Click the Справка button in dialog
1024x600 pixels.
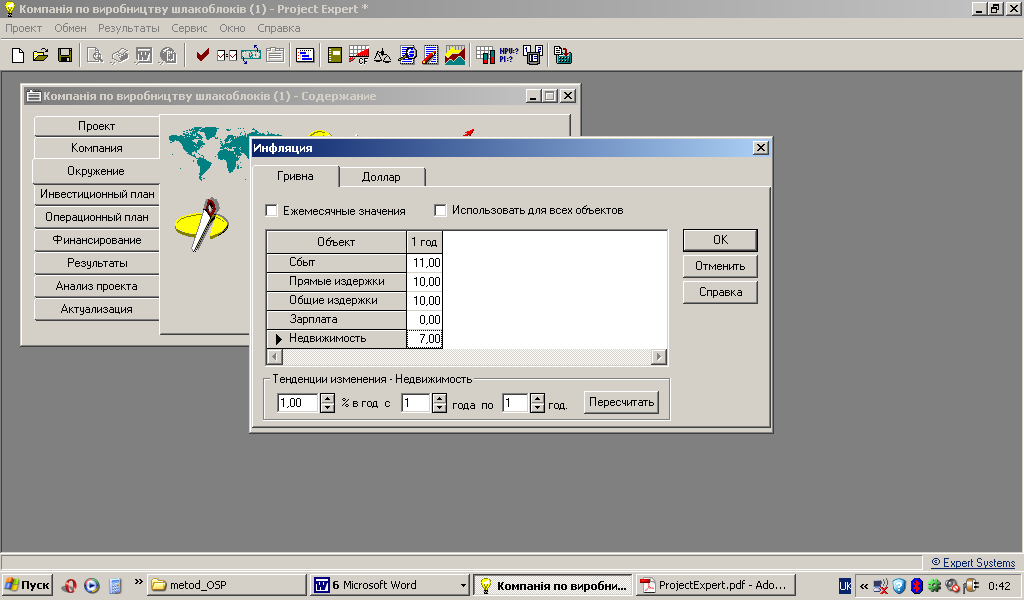720,292
